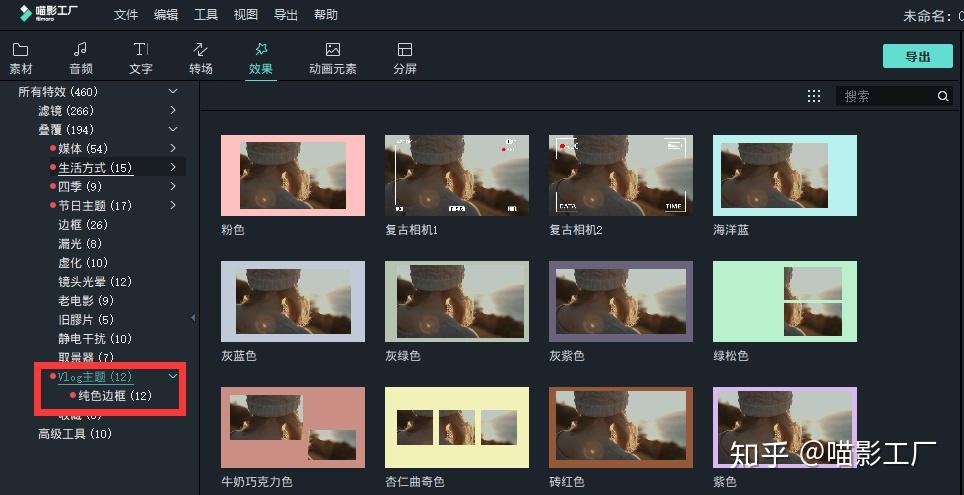The image size is (964, 495).
Task: Open the 编辑 menu
Action: pyautogui.click(x=165, y=15)
